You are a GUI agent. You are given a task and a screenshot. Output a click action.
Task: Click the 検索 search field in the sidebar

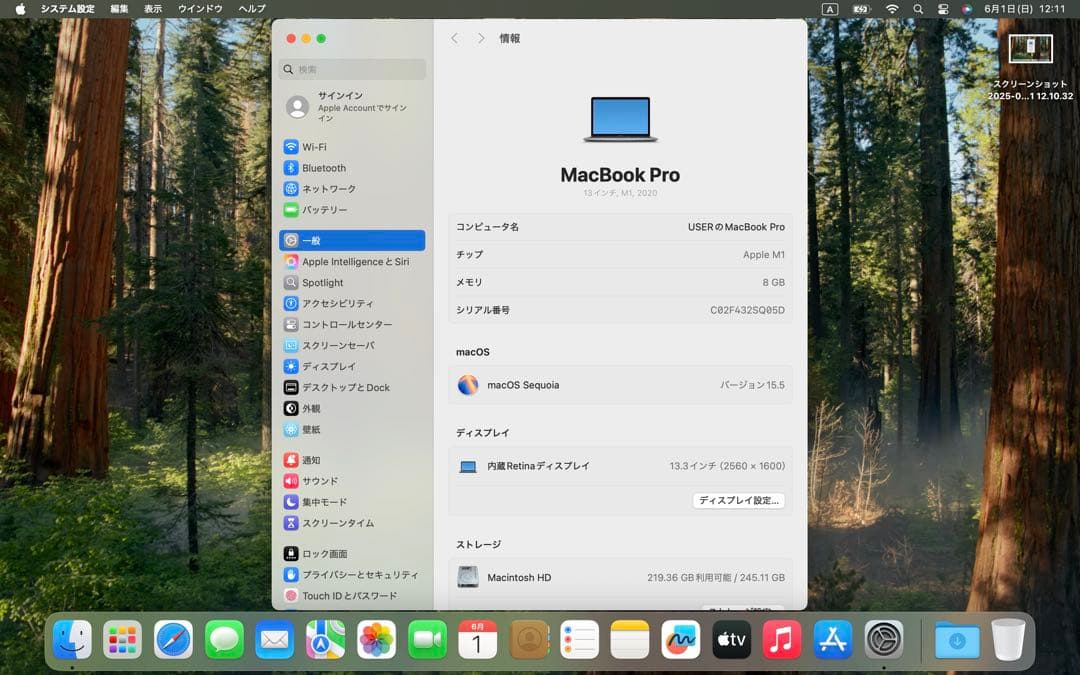(351, 69)
